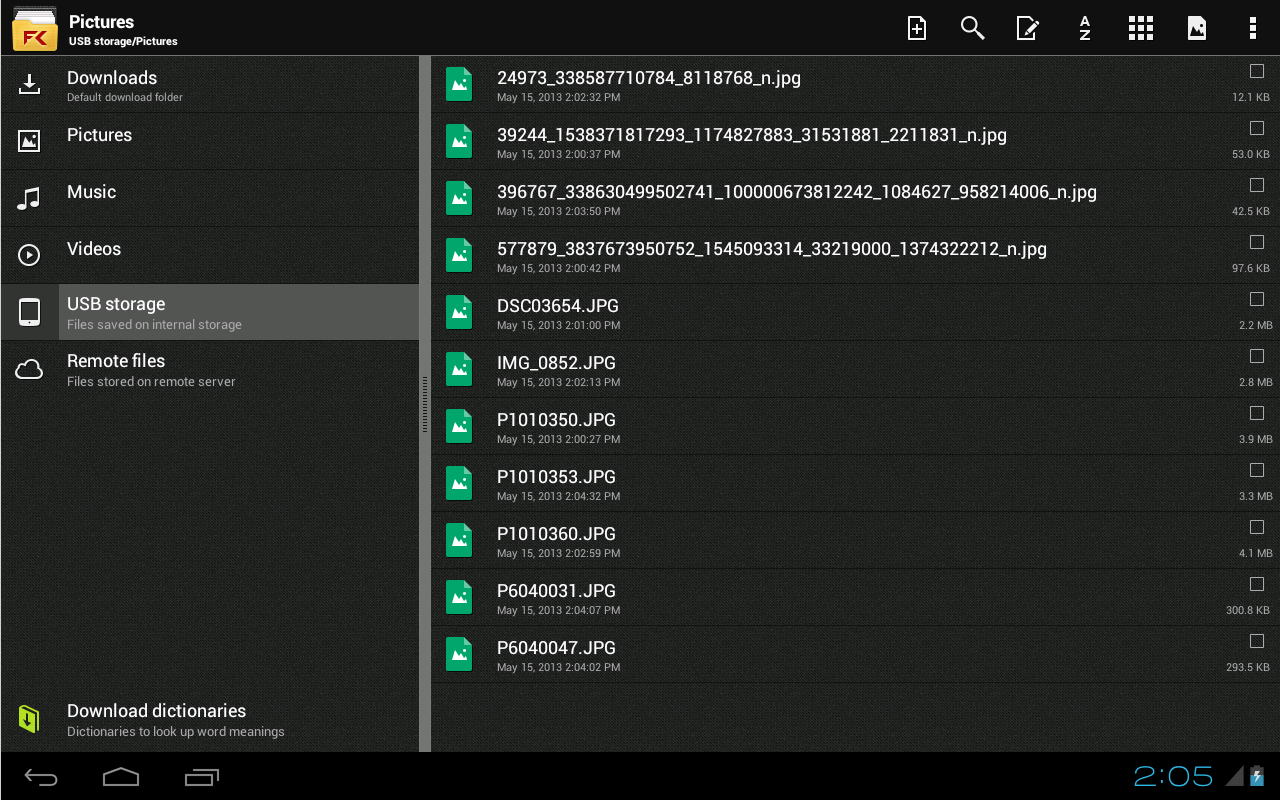1280x800 pixels.
Task: Tap the image thumbnail view icon
Action: [x=1197, y=28]
